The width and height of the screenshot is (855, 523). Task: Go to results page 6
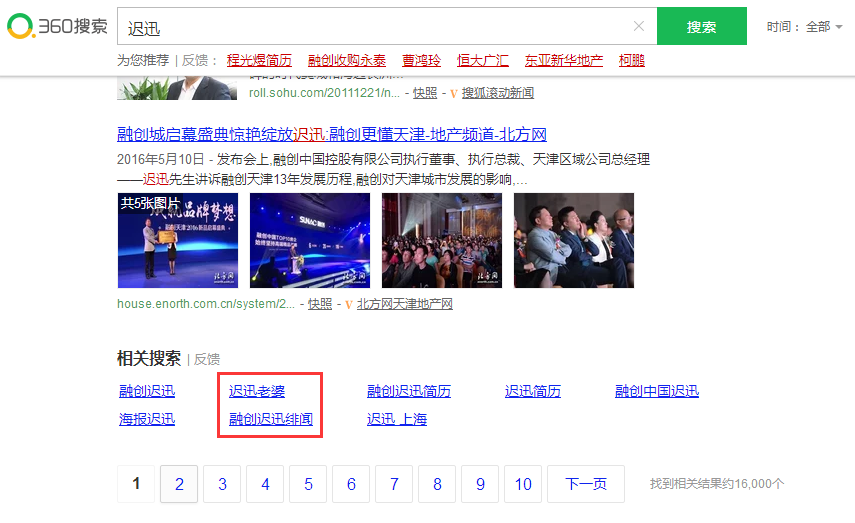coord(351,484)
